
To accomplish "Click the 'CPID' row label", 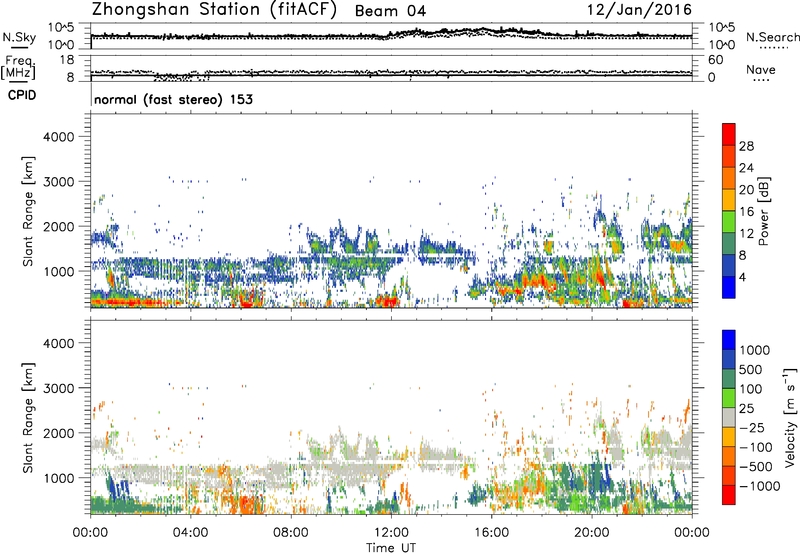I will pos(22,95).
